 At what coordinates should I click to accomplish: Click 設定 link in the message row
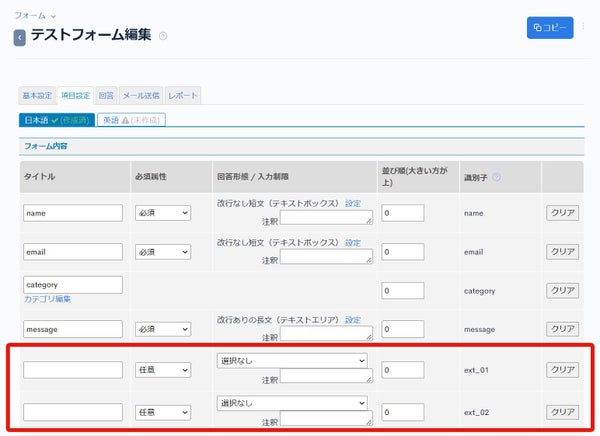[x=352, y=320]
